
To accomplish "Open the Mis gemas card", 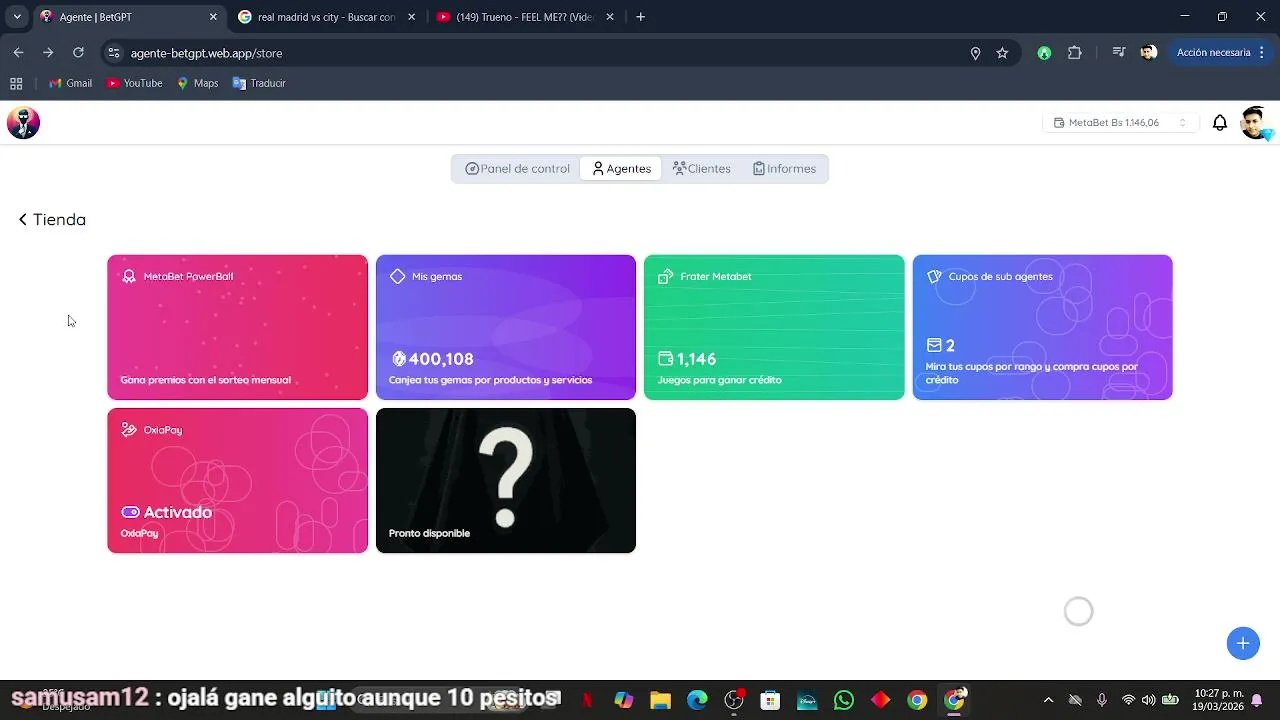I will 506,327.
